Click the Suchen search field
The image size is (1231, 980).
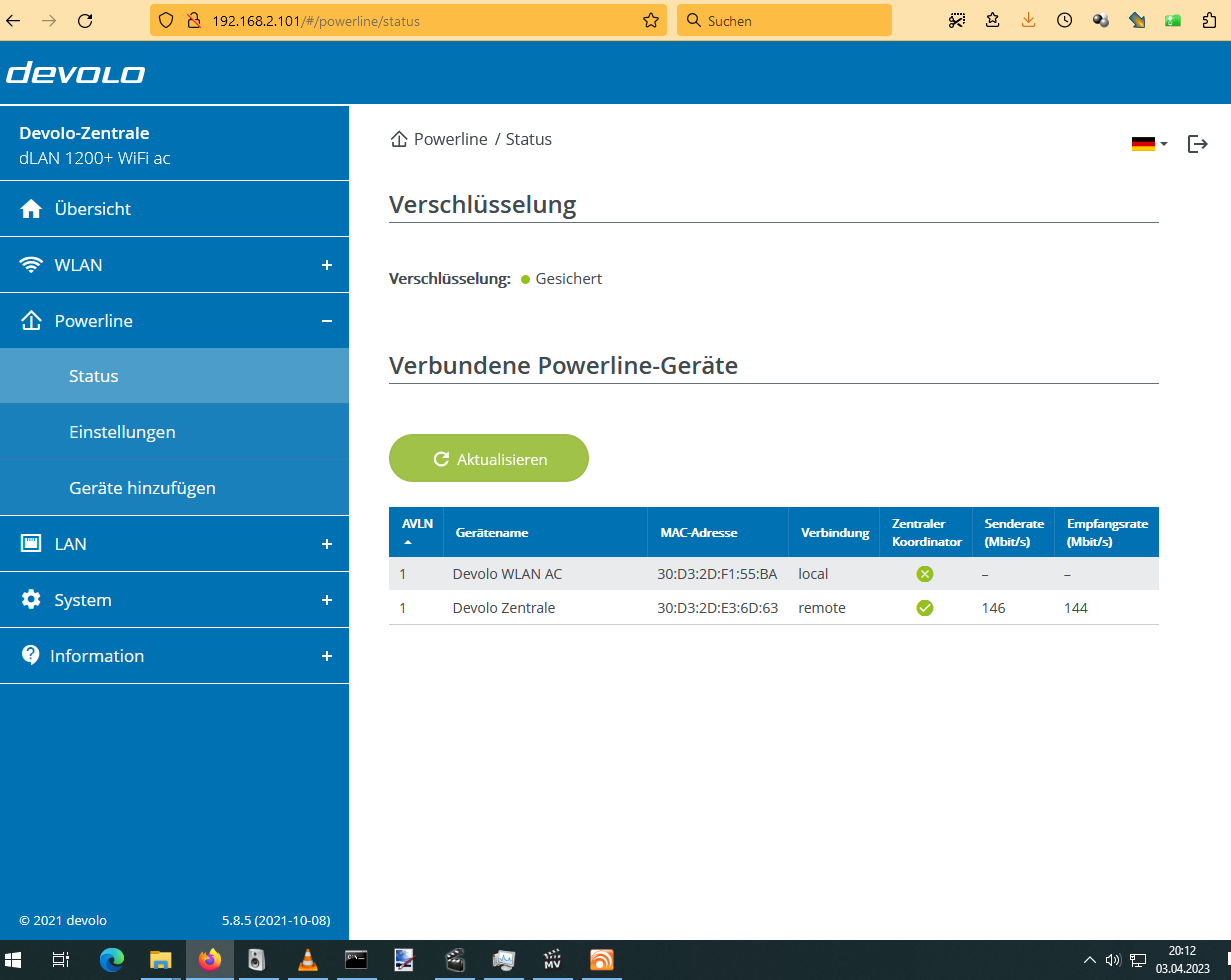tap(784, 20)
